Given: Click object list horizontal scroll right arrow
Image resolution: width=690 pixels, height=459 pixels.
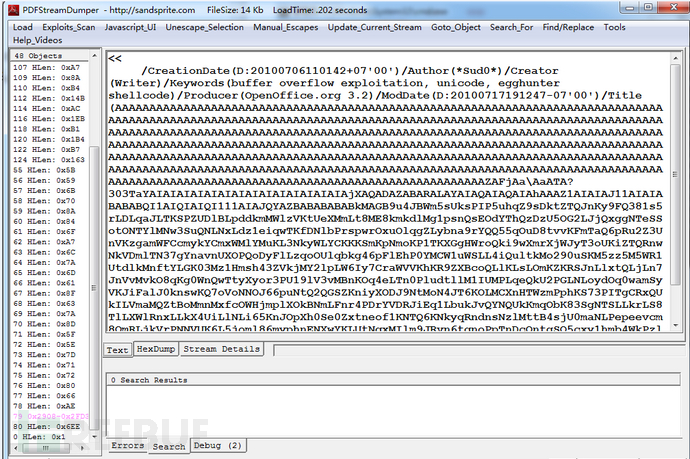Looking at the screenshot, I should pos(82,448).
